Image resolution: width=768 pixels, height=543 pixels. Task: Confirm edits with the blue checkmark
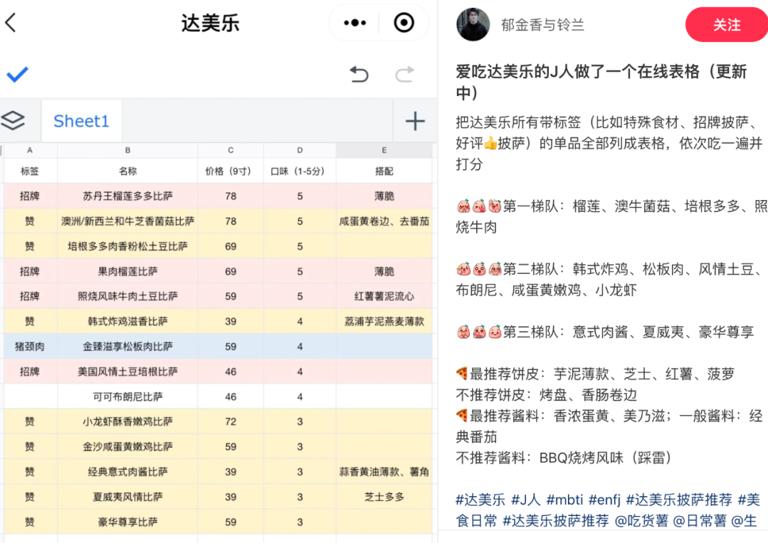(x=18, y=74)
